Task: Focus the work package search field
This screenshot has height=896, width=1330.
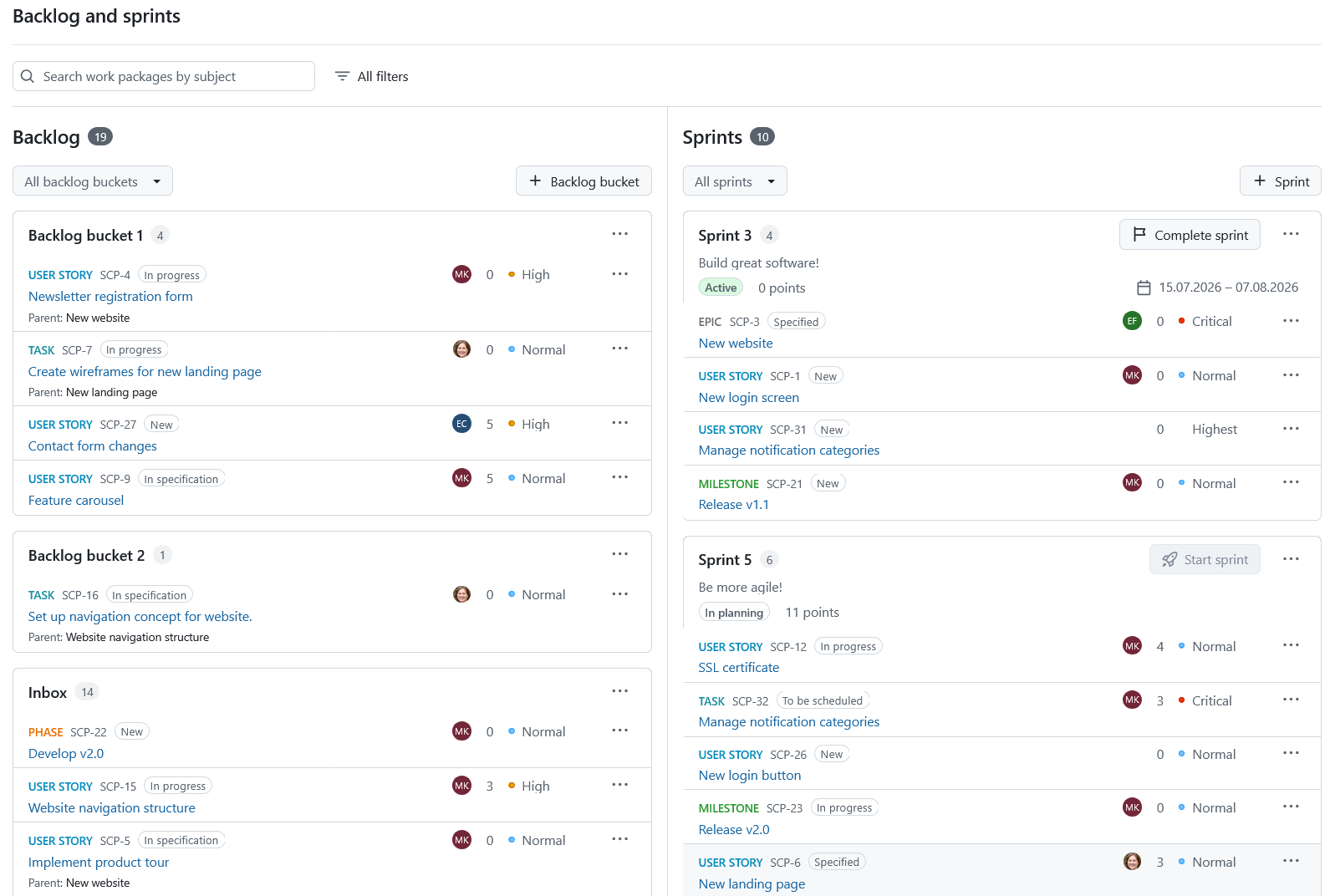Action: 164,76
